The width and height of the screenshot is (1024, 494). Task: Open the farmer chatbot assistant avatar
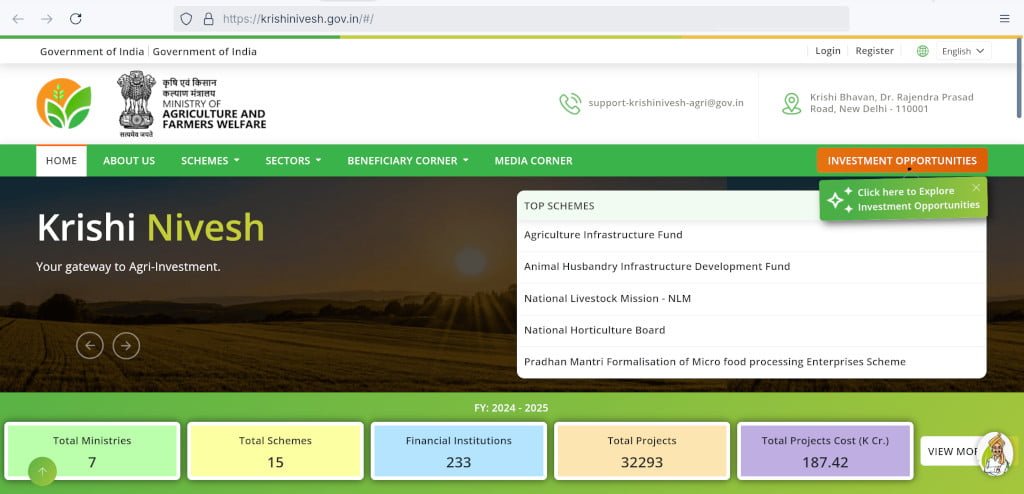[x=997, y=454]
